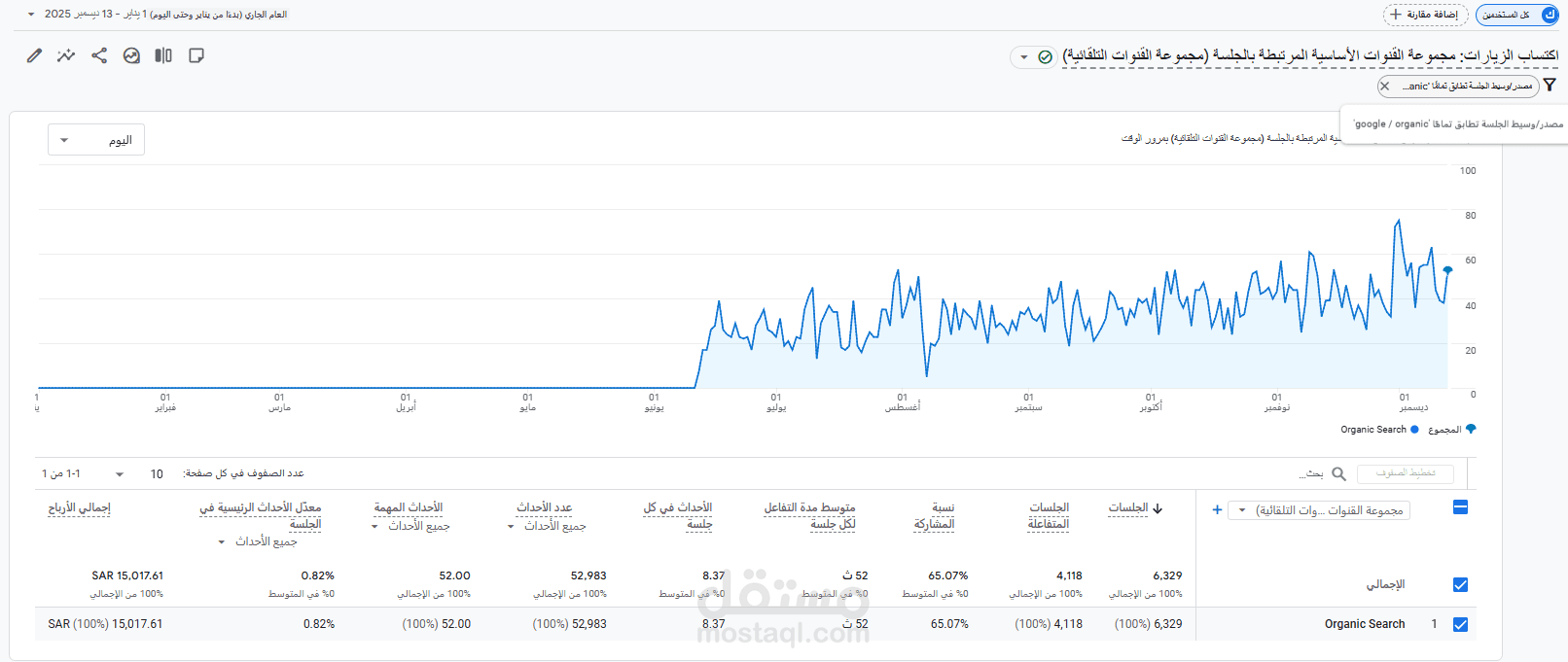Viewport: 1568px width, 662px height.
Task: Click 4,118 engaged sessions in totals row
Action: pyautogui.click(x=1068, y=575)
